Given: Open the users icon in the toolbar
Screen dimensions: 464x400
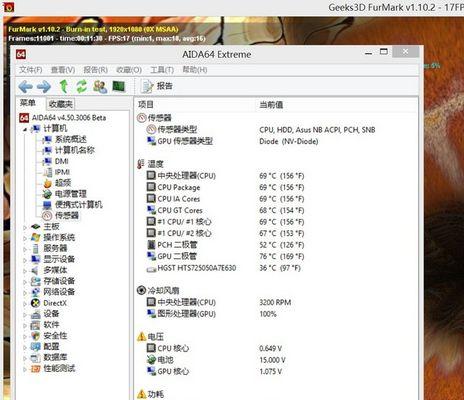Looking at the screenshot, I should [x=100, y=87].
